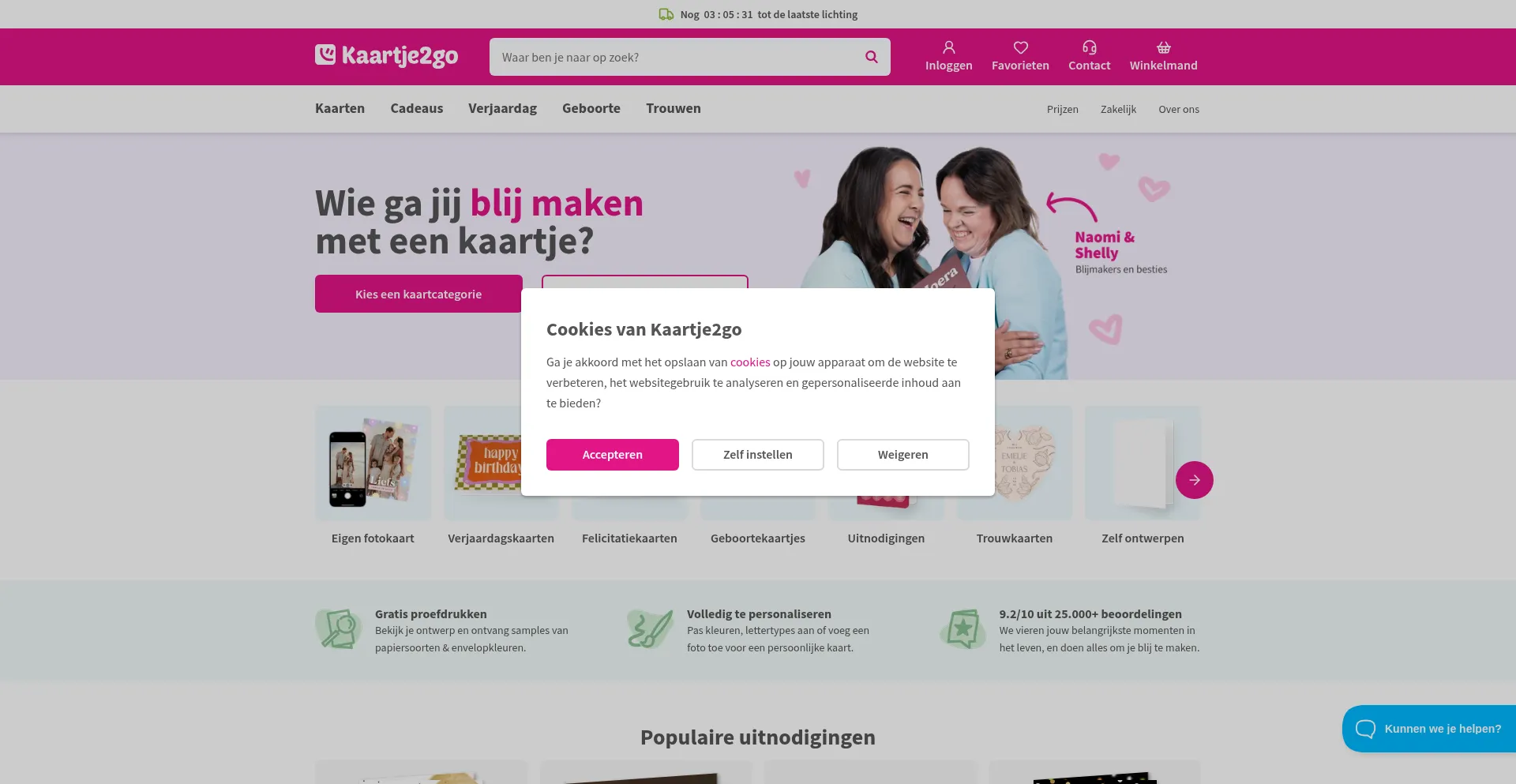Click the Contact headset icon

pos(1089,47)
